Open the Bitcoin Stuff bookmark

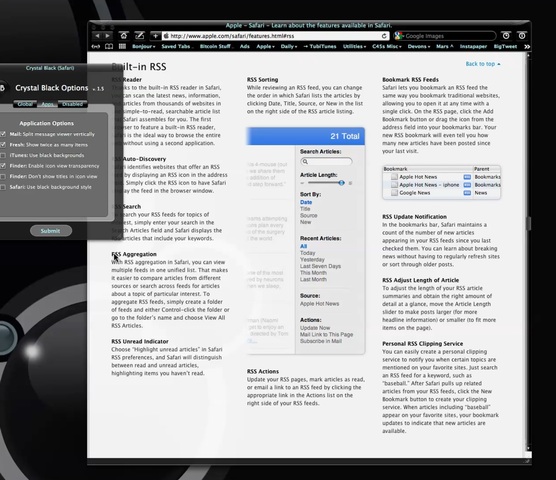tap(216, 46)
